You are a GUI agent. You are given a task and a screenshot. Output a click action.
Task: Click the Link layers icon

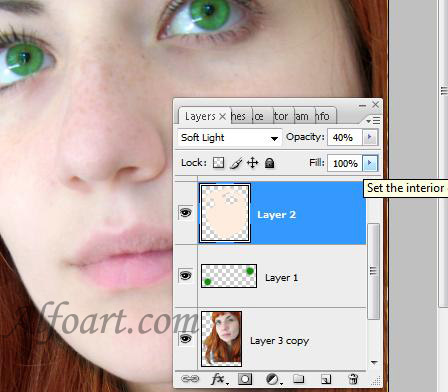(x=190, y=379)
